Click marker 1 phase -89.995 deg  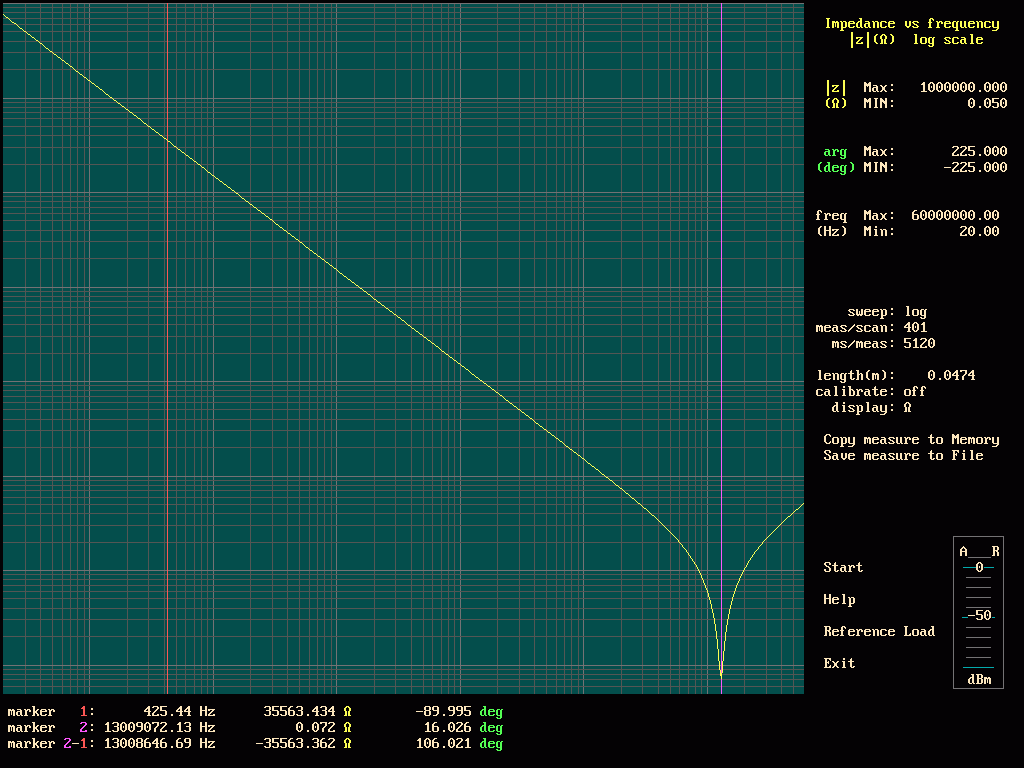(x=459, y=711)
